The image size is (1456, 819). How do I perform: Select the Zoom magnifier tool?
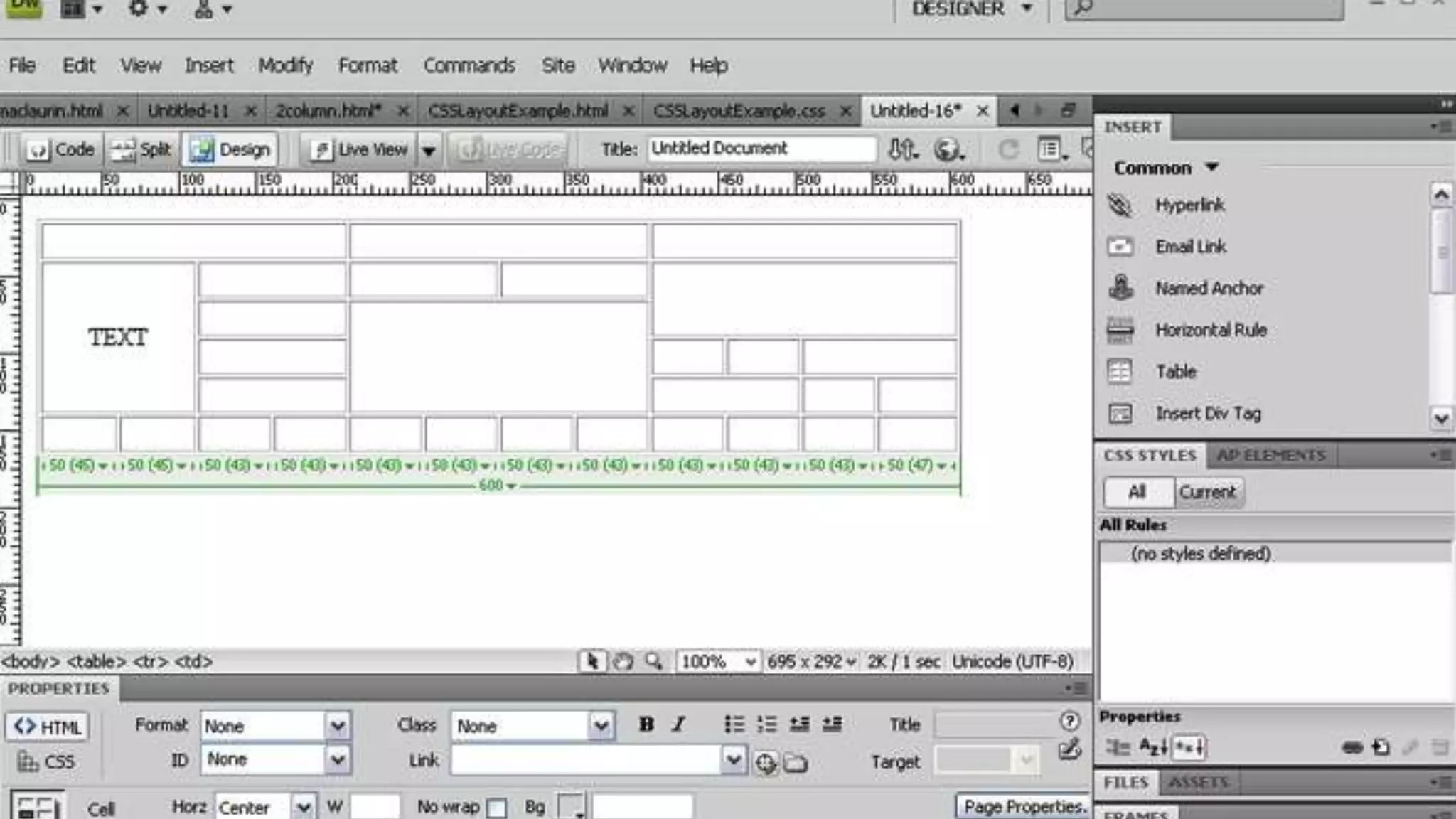click(653, 662)
